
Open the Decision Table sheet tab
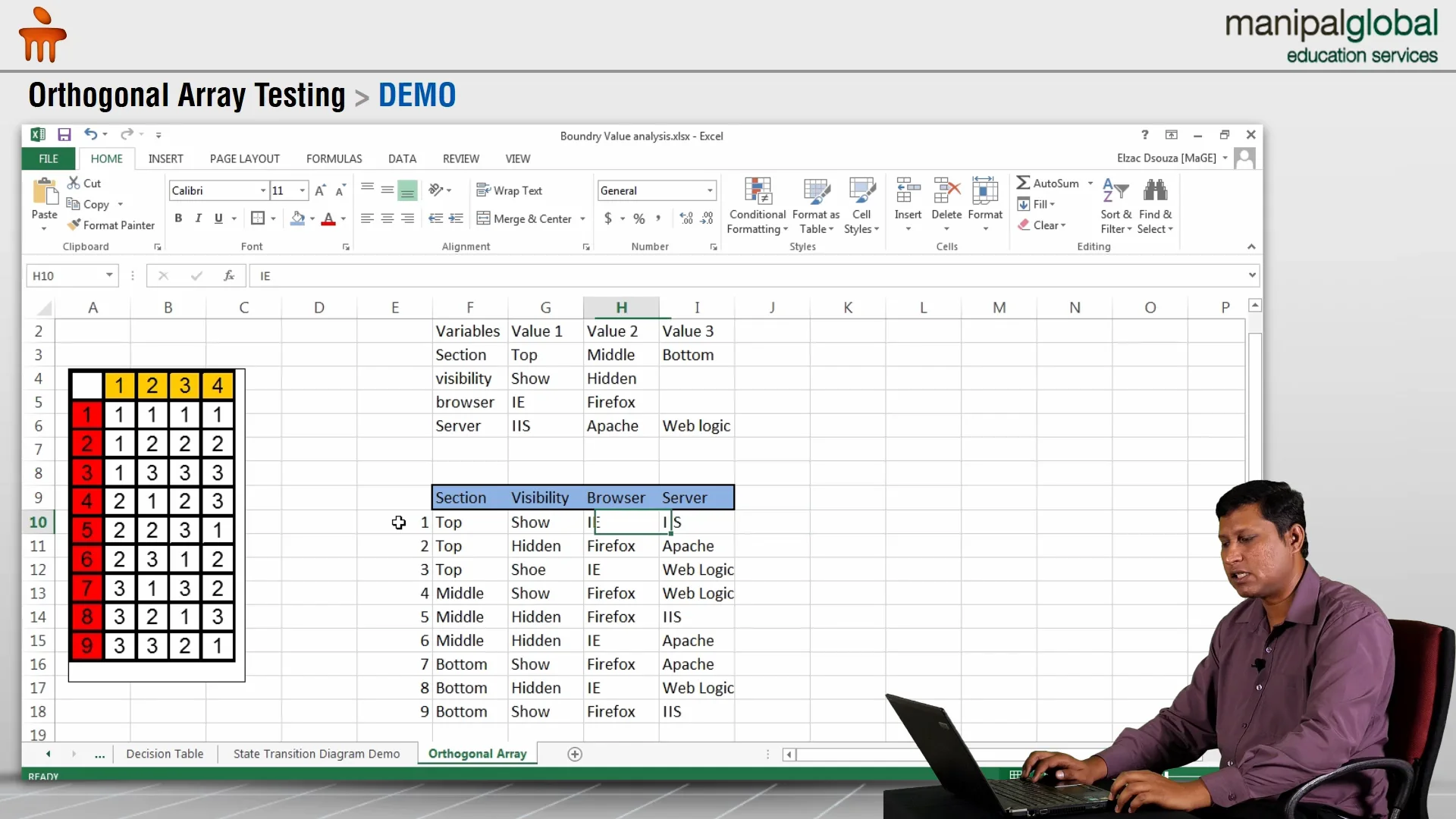(x=165, y=754)
